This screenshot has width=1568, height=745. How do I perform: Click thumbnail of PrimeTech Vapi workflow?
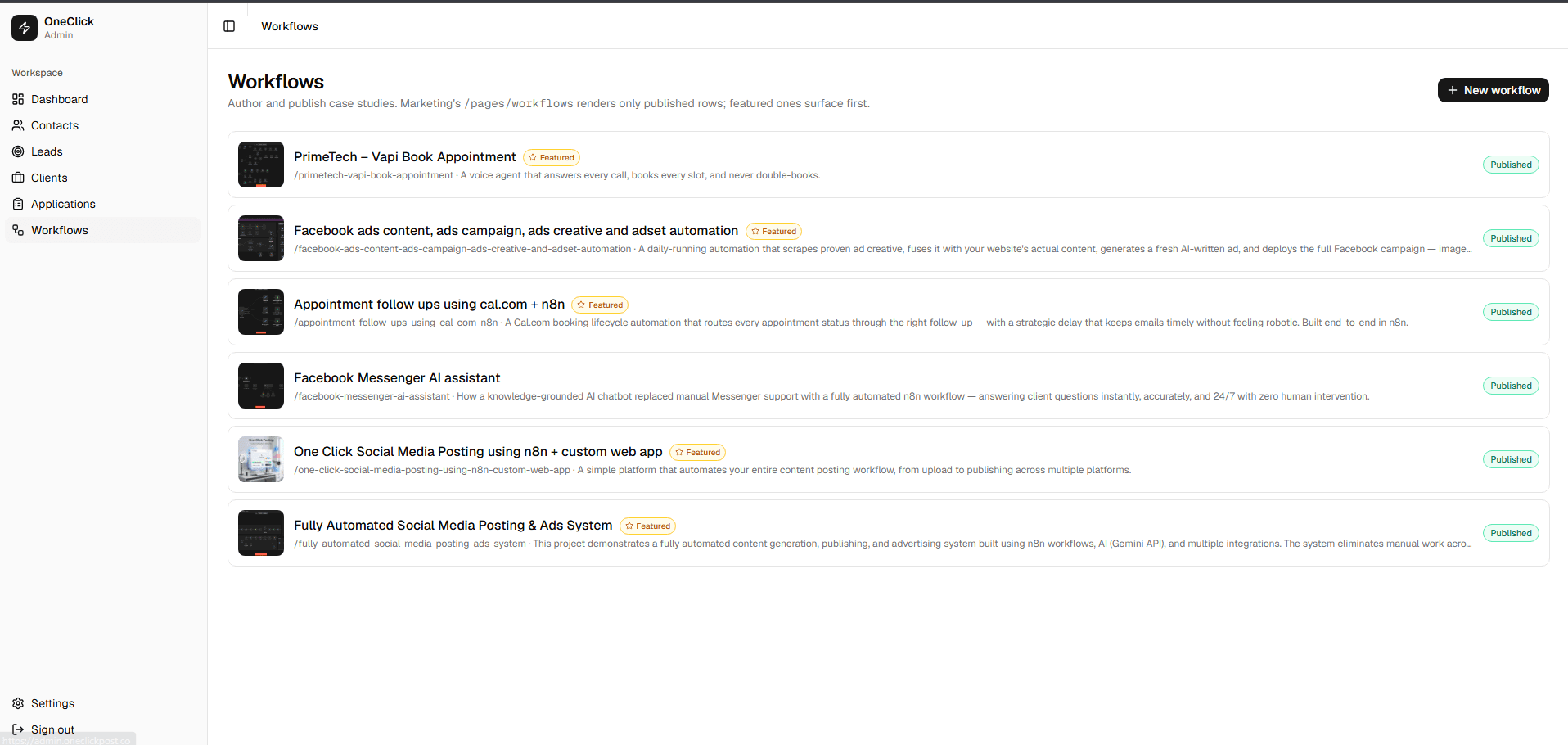coord(261,165)
